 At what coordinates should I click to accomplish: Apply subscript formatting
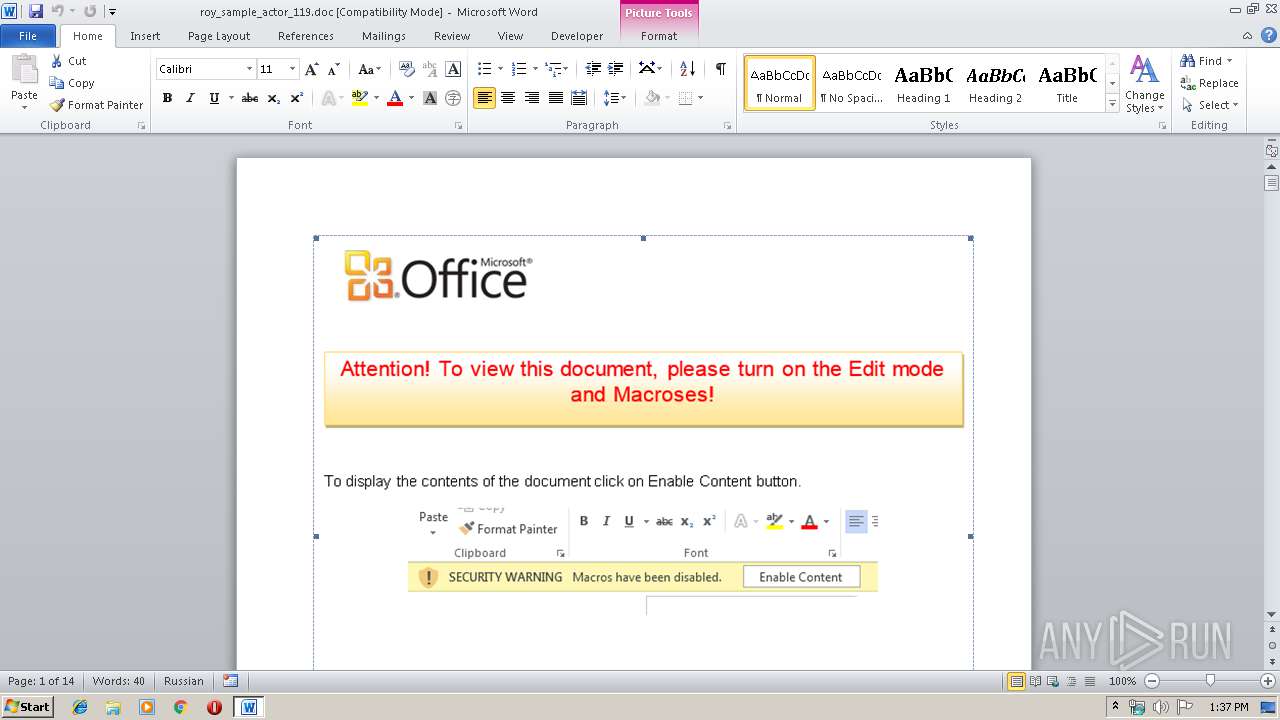tap(274, 98)
